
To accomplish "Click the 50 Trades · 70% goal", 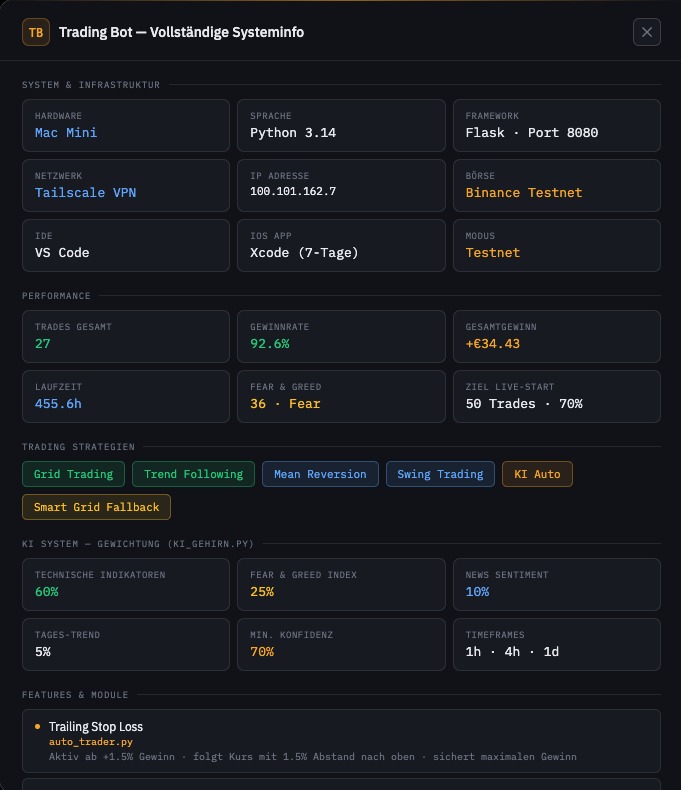I will pyautogui.click(x=524, y=404).
